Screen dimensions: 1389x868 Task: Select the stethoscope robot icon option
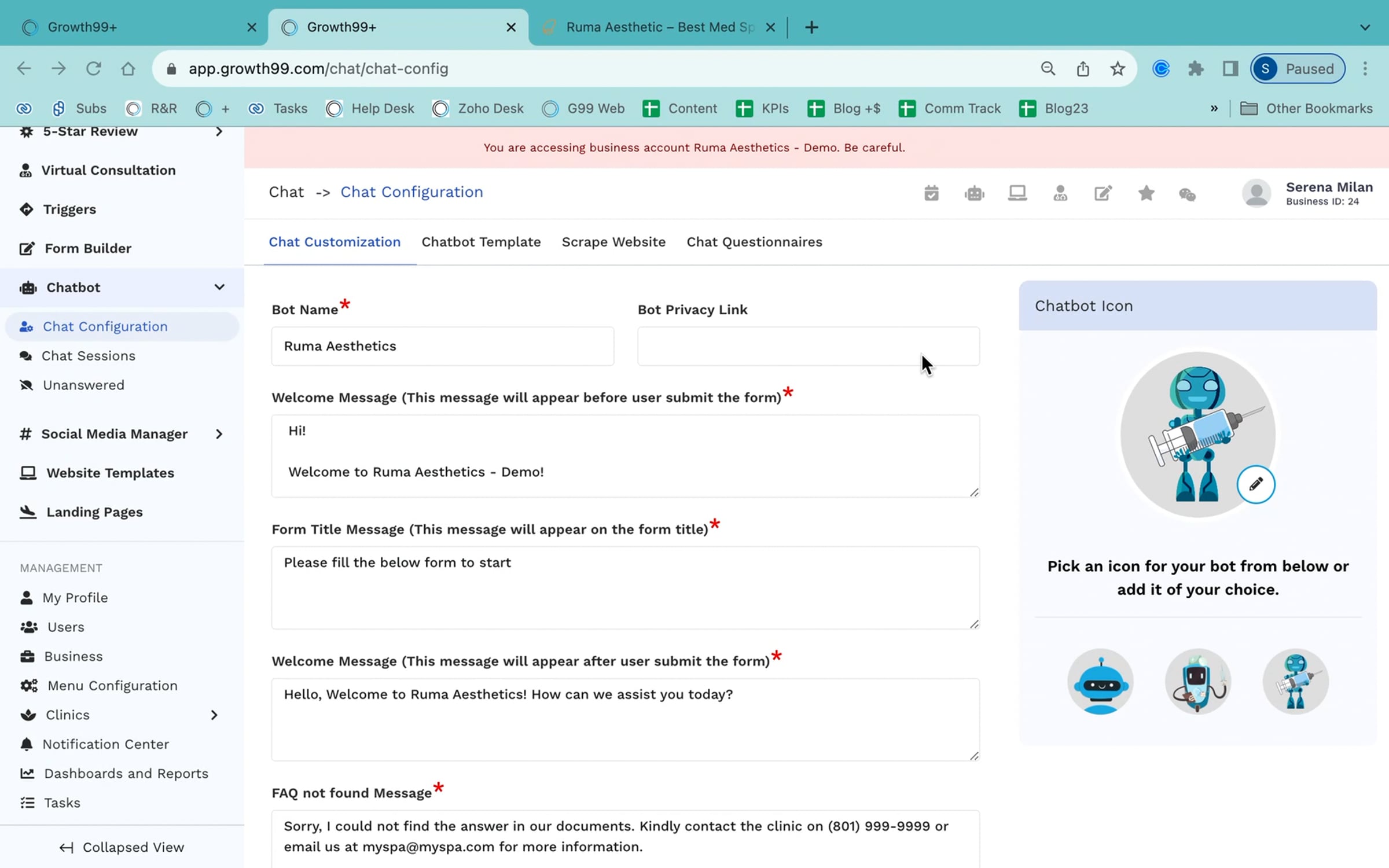coord(1197,682)
